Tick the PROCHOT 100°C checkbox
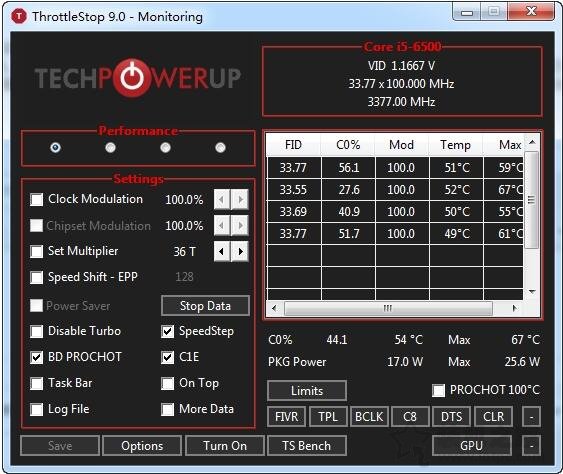The image size is (563, 474). click(x=438, y=391)
